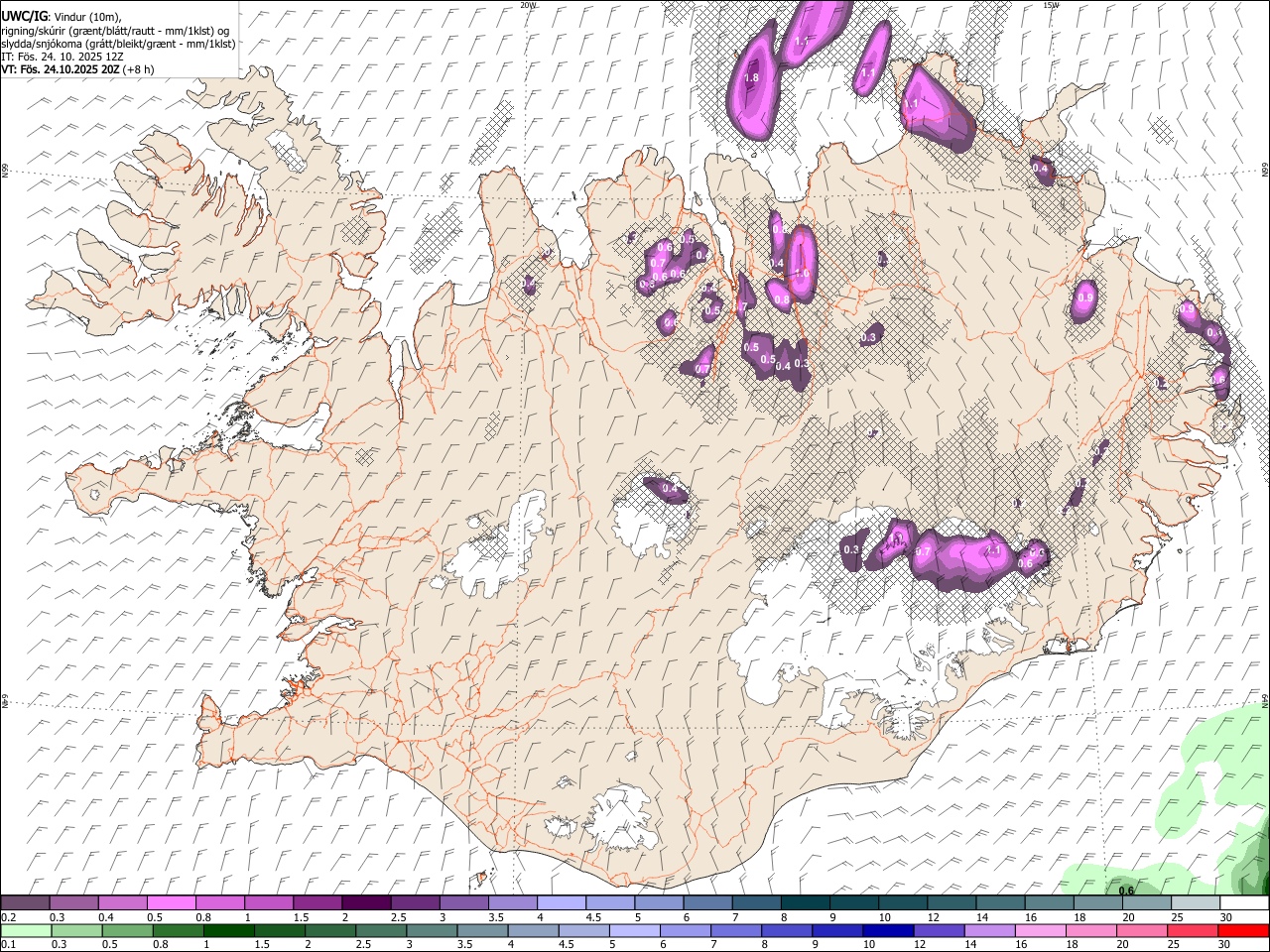The image size is (1270, 952).
Task: Pick the red 25 rain legend swatch
Action: 1192,931
